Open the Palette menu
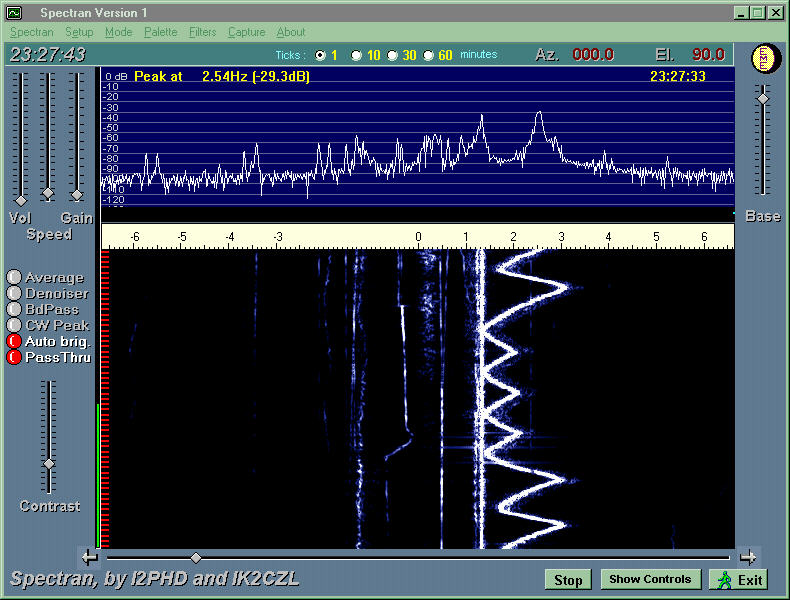Viewport: 790px width, 600px height. pyautogui.click(x=160, y=32)
